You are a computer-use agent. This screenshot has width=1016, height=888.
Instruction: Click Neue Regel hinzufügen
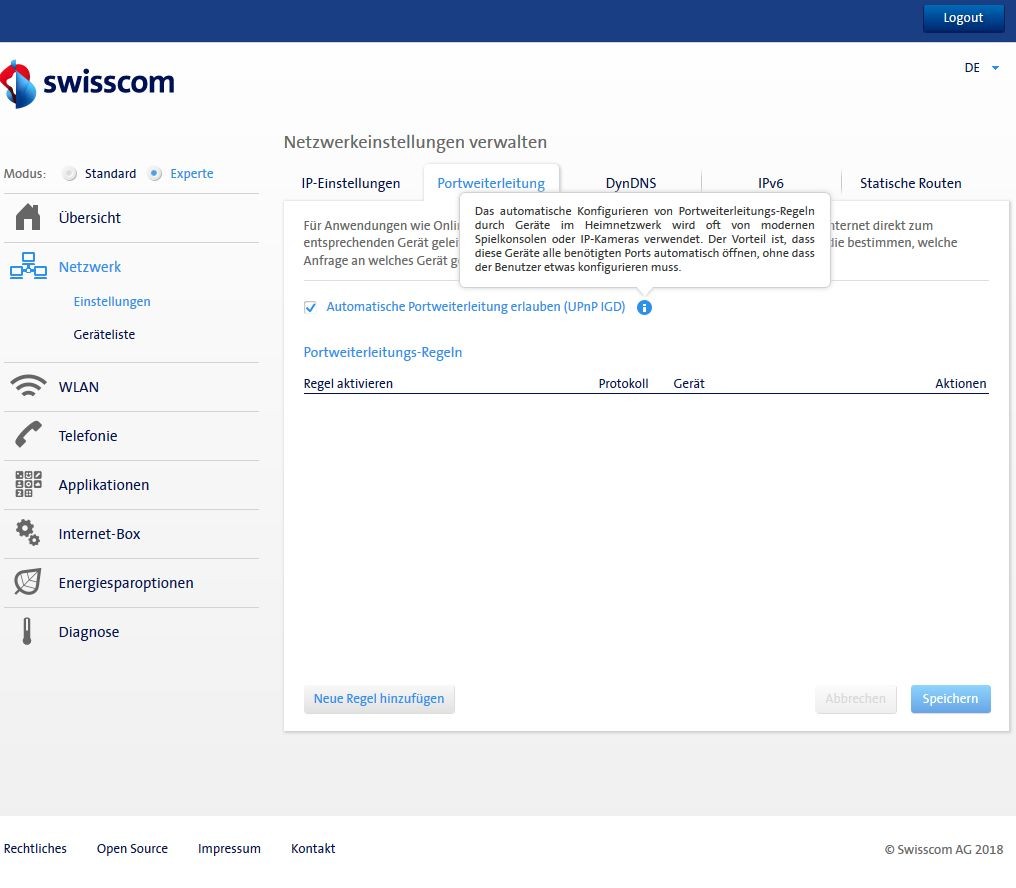[378, 698]
